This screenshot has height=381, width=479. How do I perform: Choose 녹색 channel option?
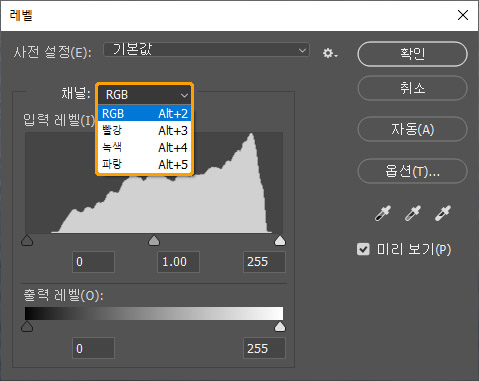[144, 147]
